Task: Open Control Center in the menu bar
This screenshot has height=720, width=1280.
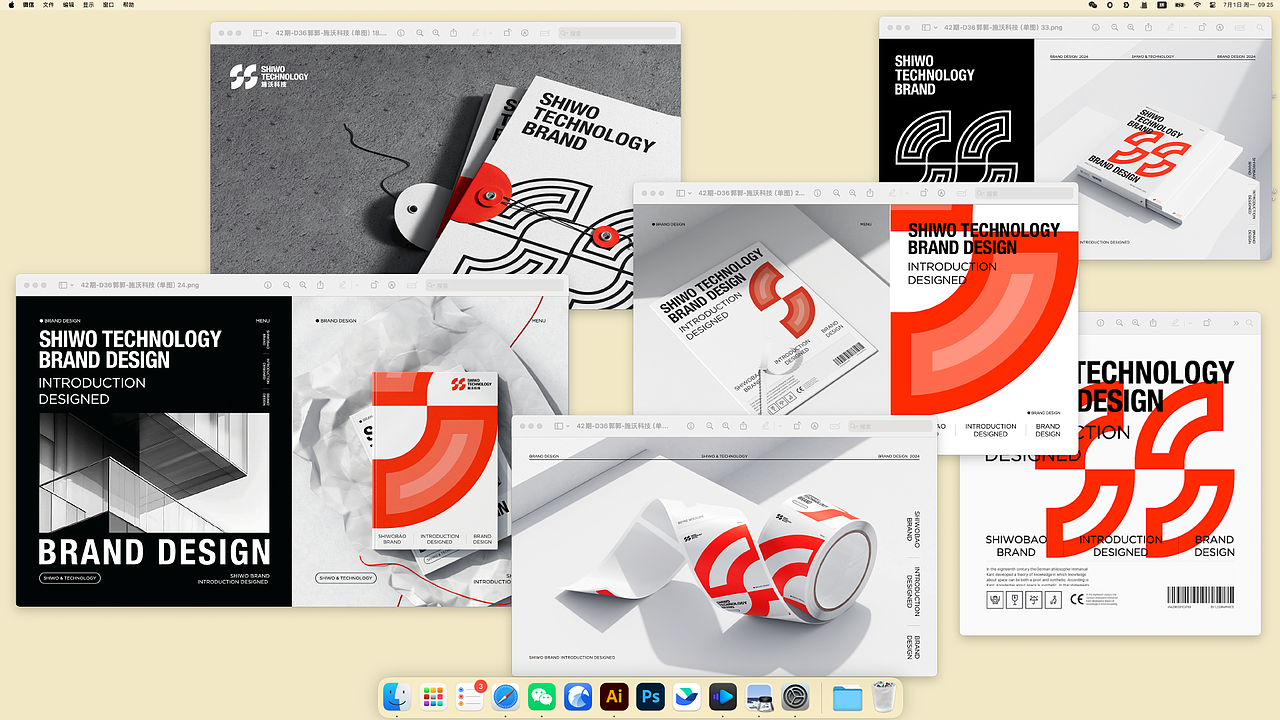Action: [1213, 5]
